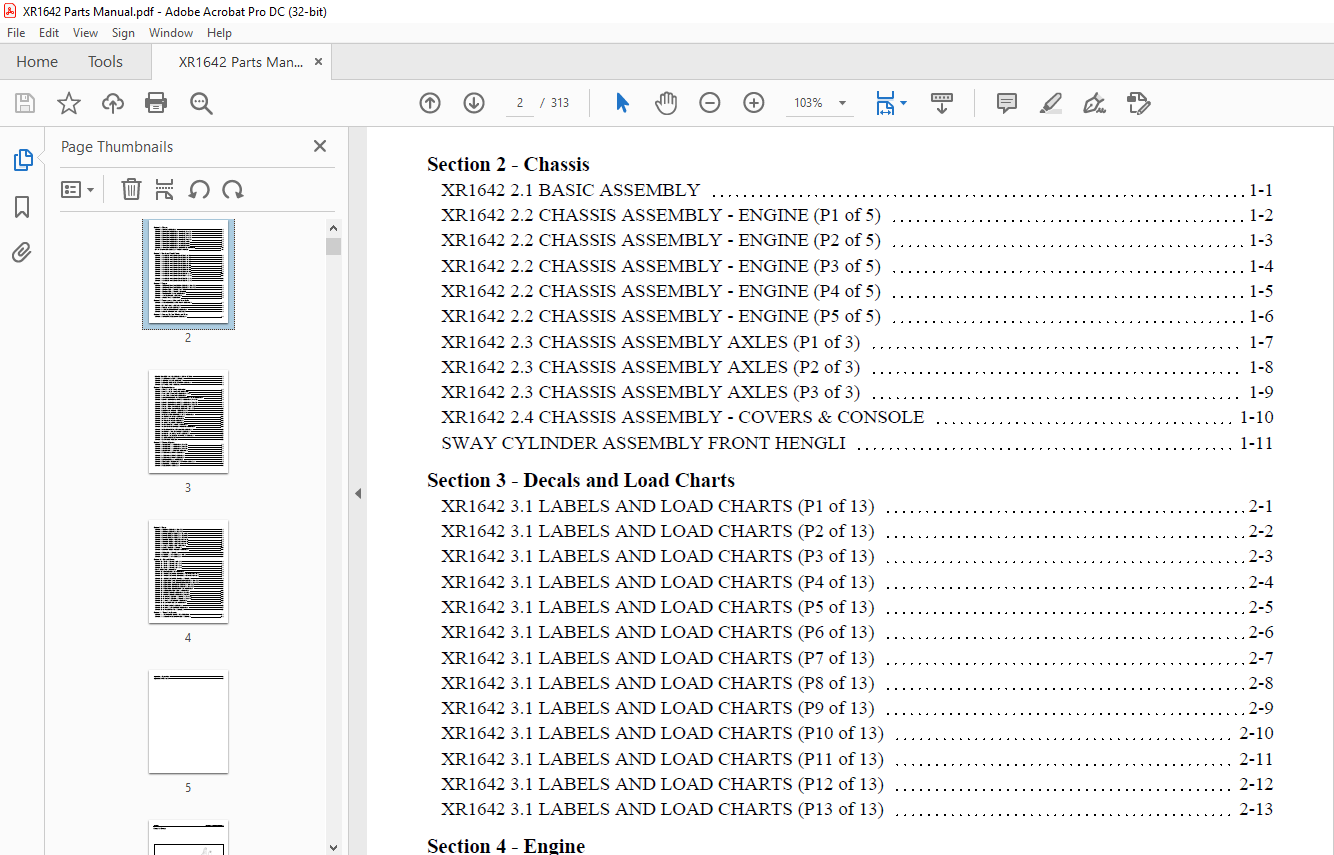Click Section 3 - Decals and Load Charts heading
The height and width of the screenshot is (855, 1334).
tap(581, 480)
